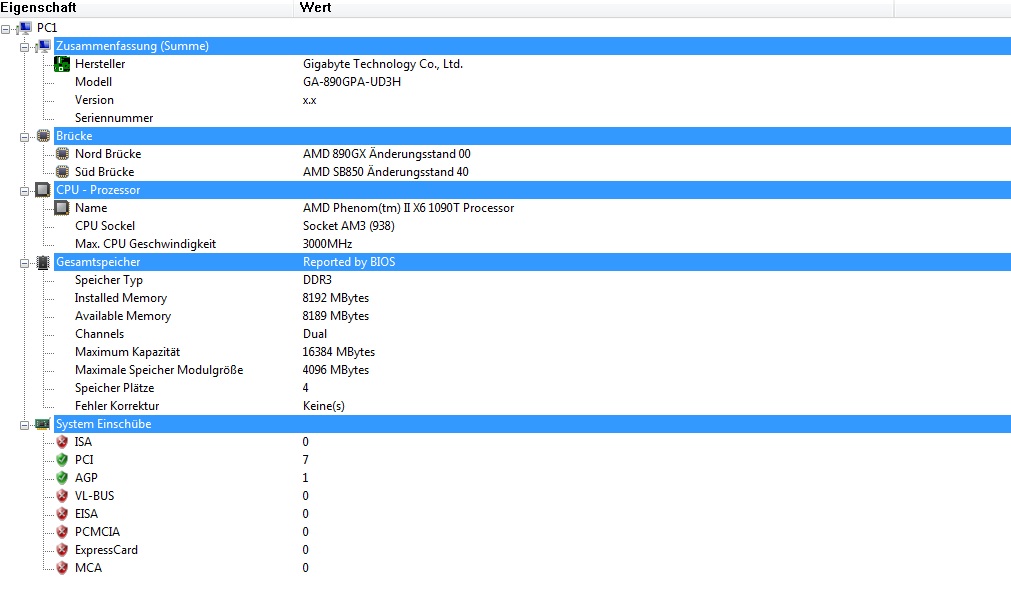This screenshot has height=597, width=1011.
Task: Click the Reported by BIOS value
Action: point(349,262)
